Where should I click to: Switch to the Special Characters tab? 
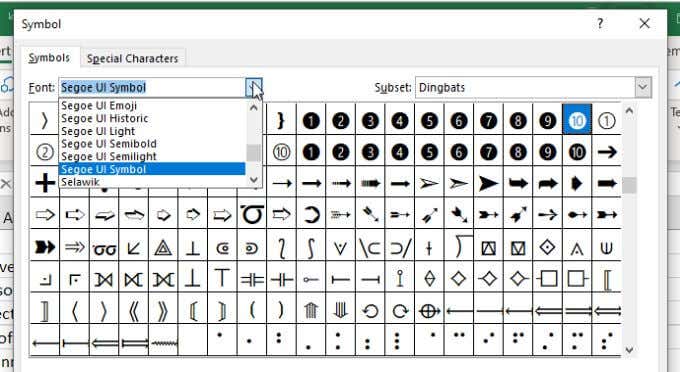(132, 59)
